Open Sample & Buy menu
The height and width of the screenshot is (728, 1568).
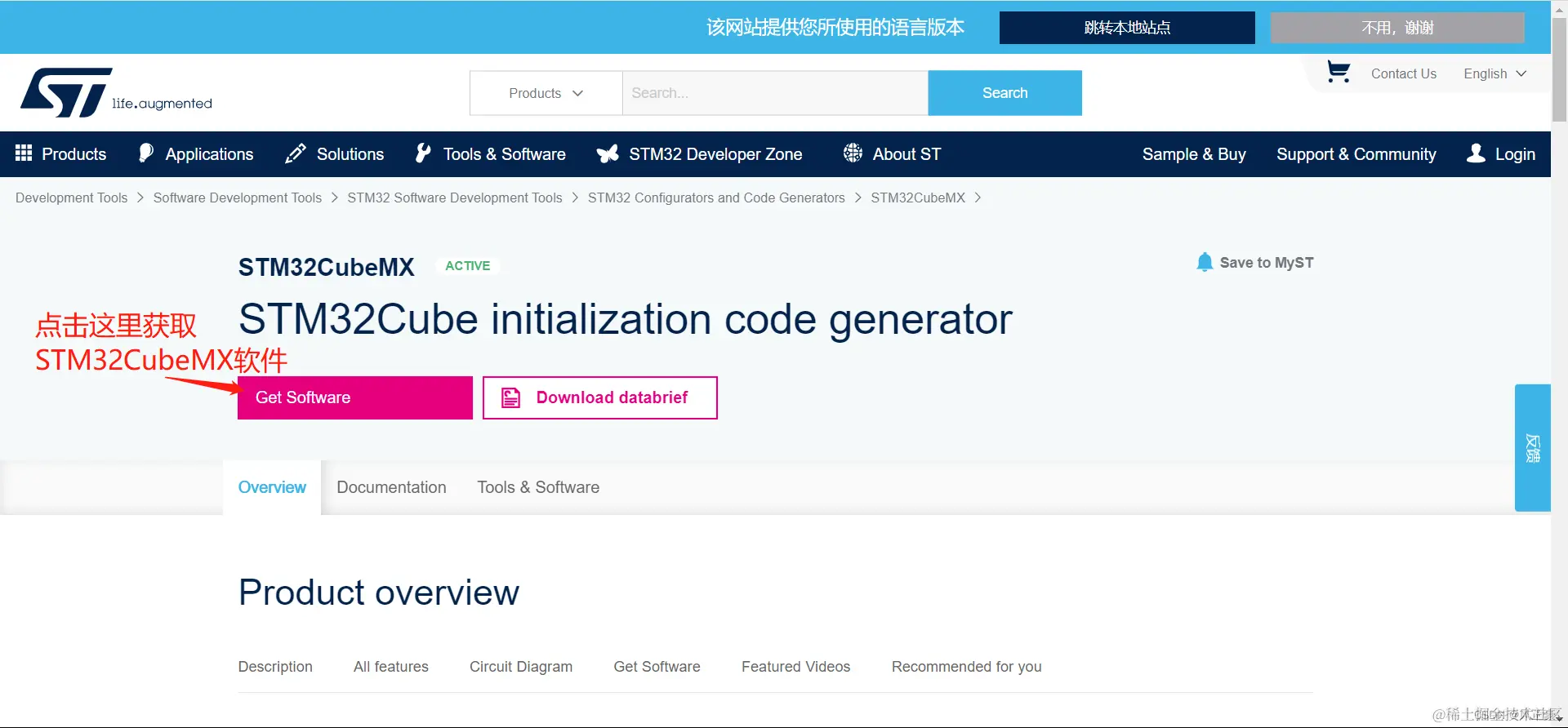click(1194, 154)
